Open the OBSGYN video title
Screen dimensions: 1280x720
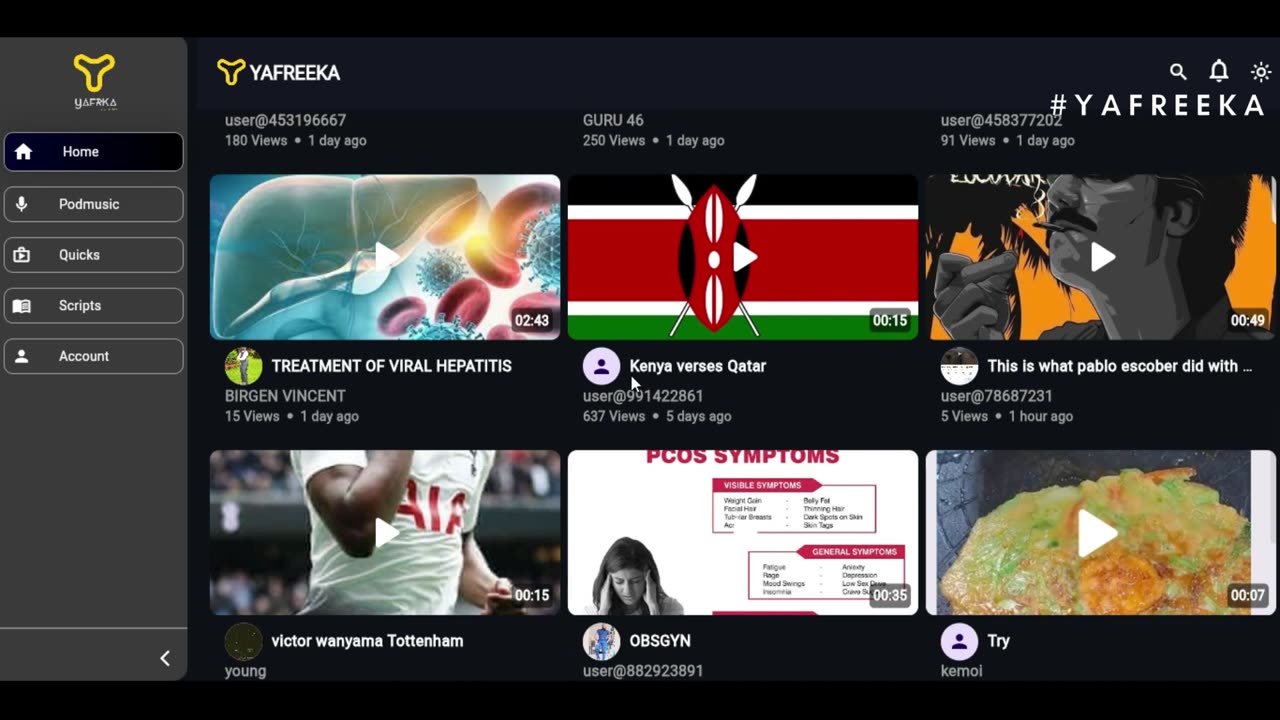(660, 641)
